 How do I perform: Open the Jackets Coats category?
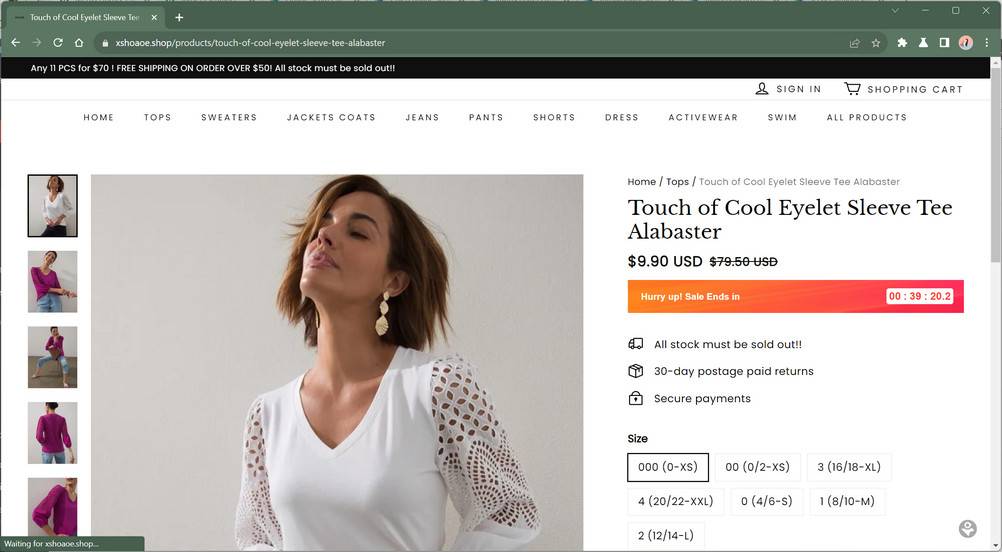pyautogui.click(x=331, y=117)
